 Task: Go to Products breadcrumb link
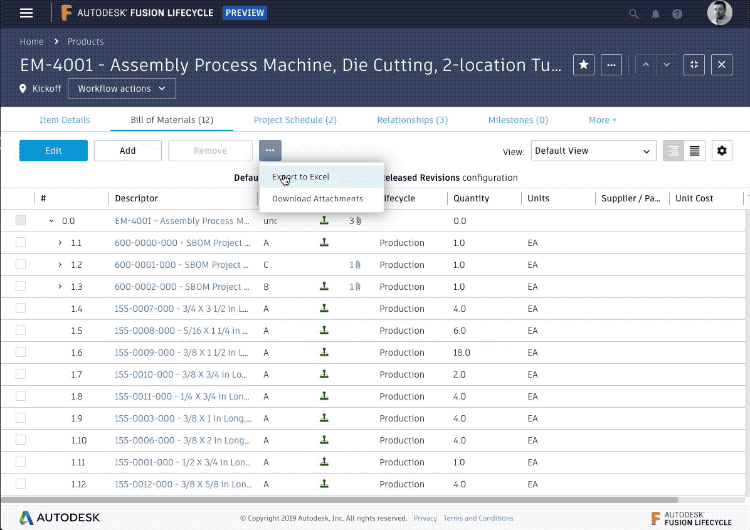click(x=85, y=42)
